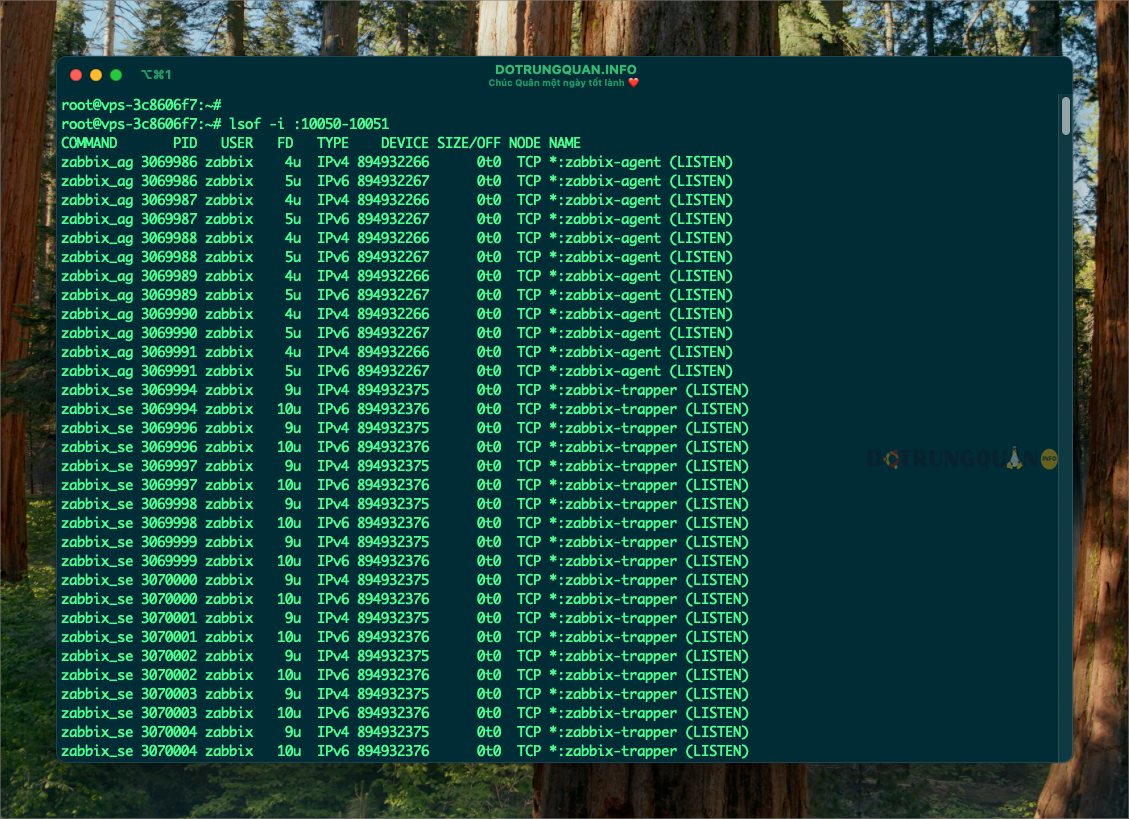Image resolution: width=1129 pixels, height=819 pixels.
Task: Click the NODE column header
Action: click(x=525, y=143)
